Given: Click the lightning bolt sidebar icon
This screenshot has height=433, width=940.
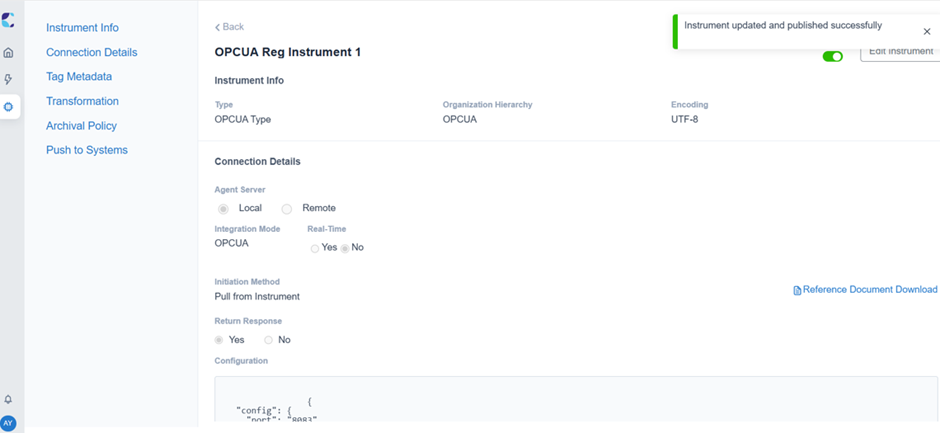Looking at the screenshot, I should (x=8, y=80).
